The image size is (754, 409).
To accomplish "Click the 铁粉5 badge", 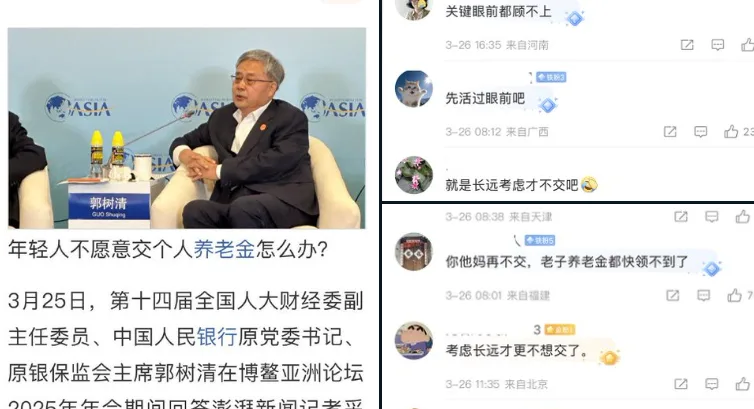I will [540, 240].
